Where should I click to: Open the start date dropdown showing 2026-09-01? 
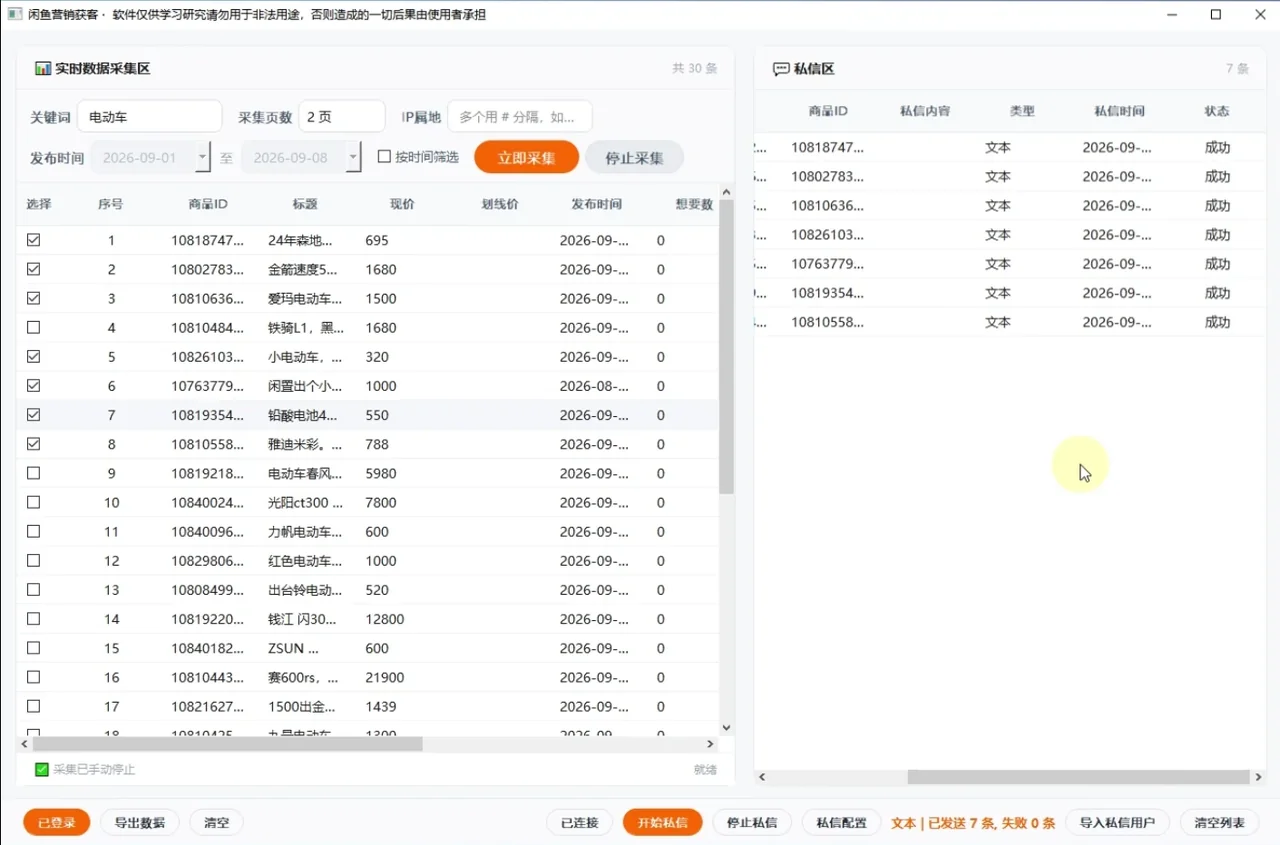pyautogui.click(x=203, y=157)
